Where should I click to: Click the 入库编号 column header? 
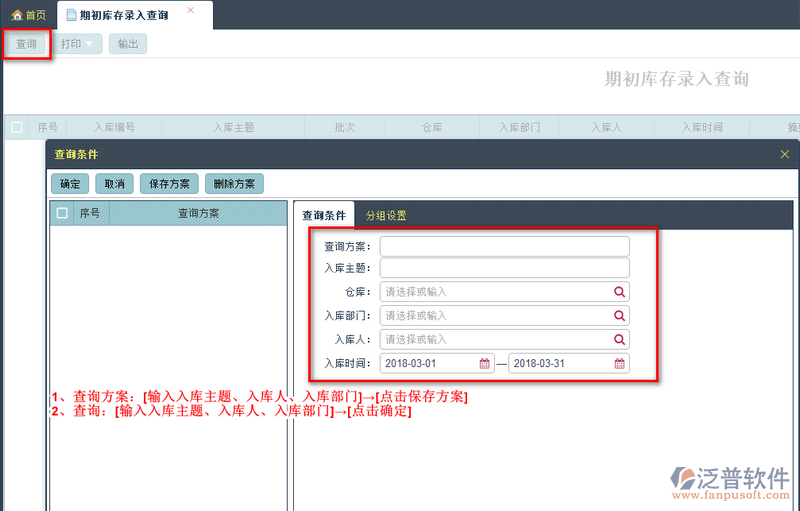(x=114, y=127)
